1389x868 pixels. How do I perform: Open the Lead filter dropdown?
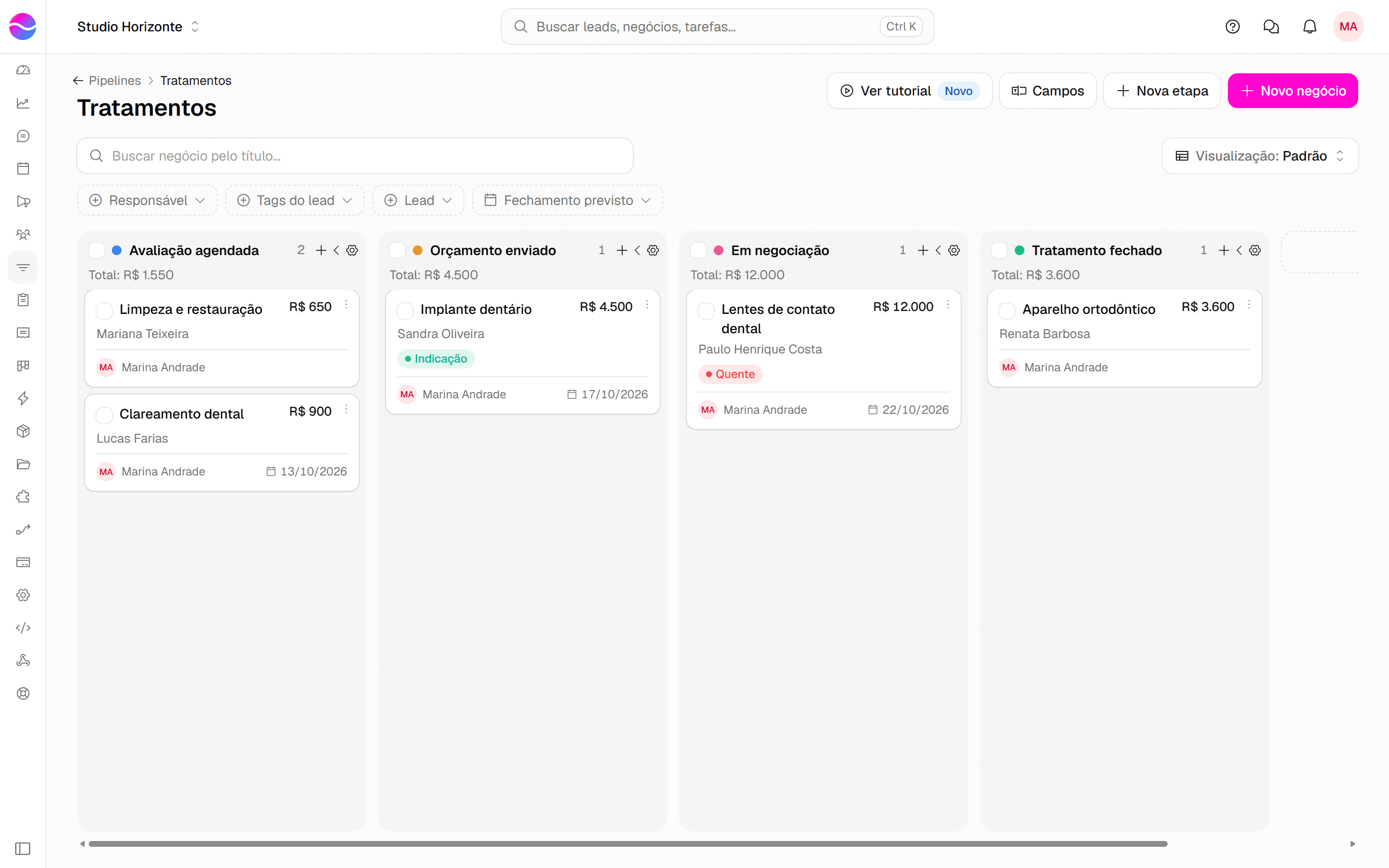click(x=419, y=200)
